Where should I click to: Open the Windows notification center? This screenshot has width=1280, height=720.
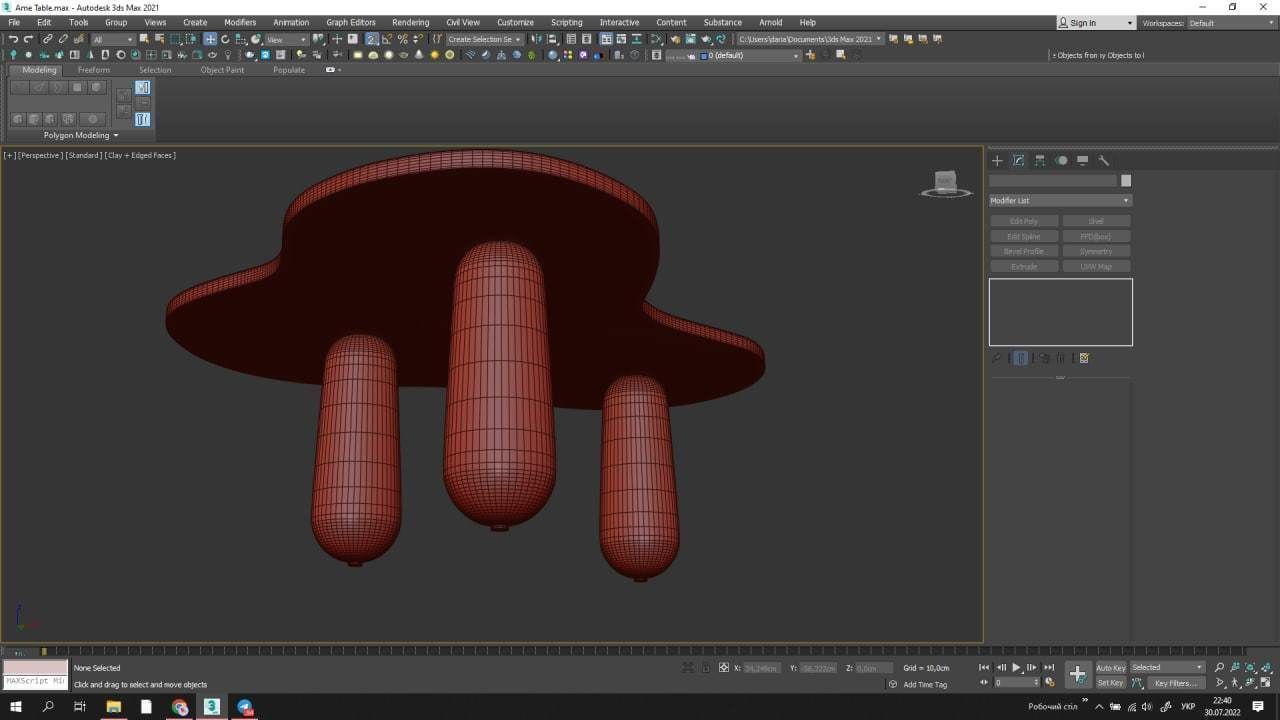(1259, 707)
